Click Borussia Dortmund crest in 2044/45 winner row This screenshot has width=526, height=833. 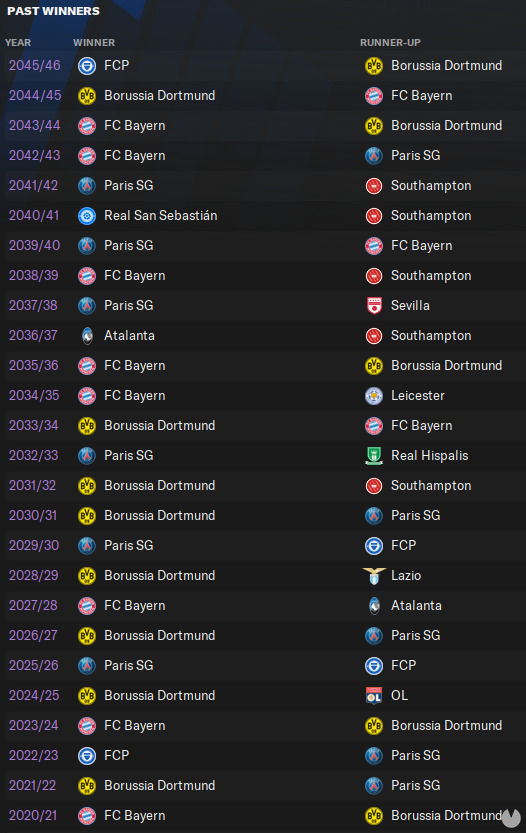pos(87,96)
